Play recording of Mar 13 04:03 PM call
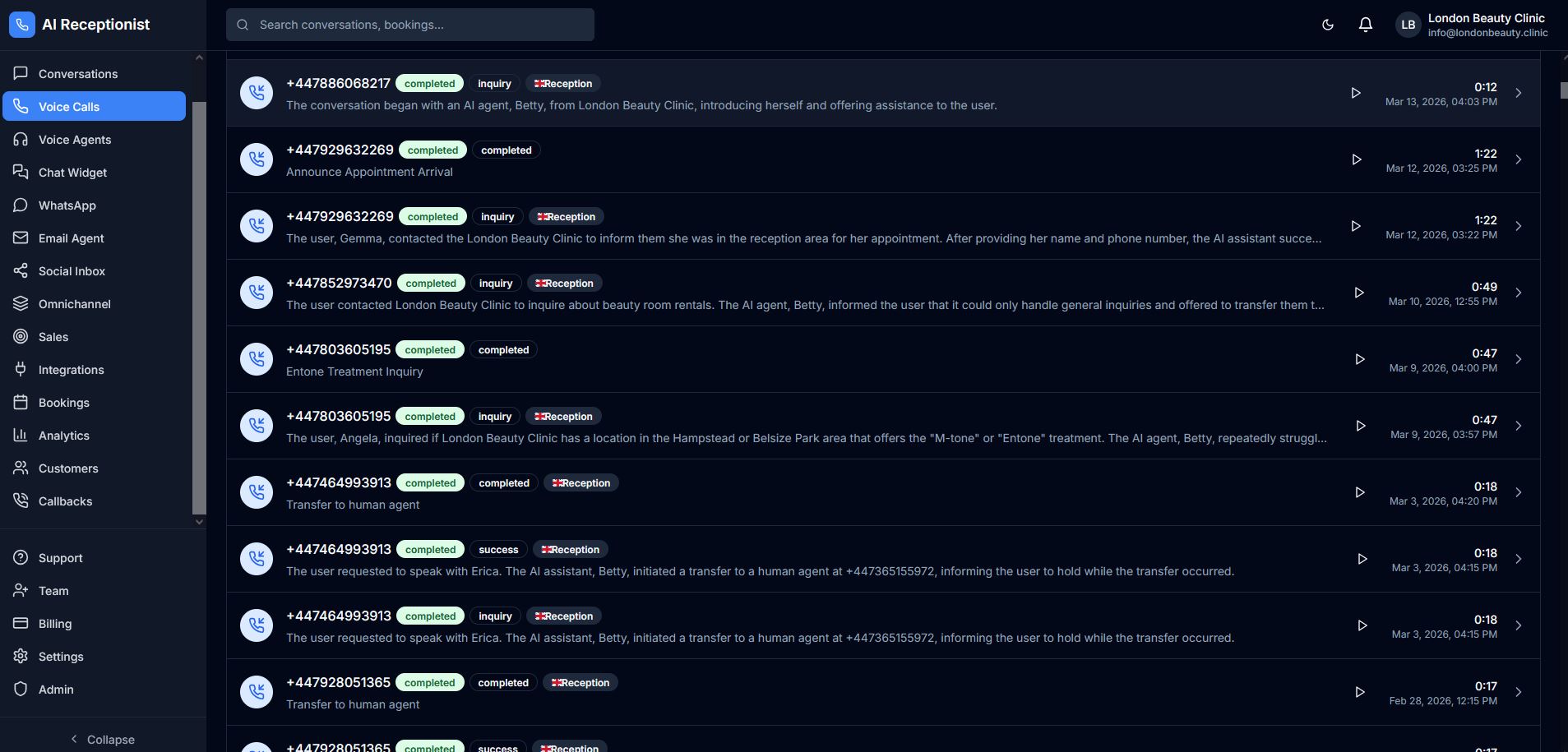The width and height of the screenshot is (1568, 752). tap(1356, 93)
